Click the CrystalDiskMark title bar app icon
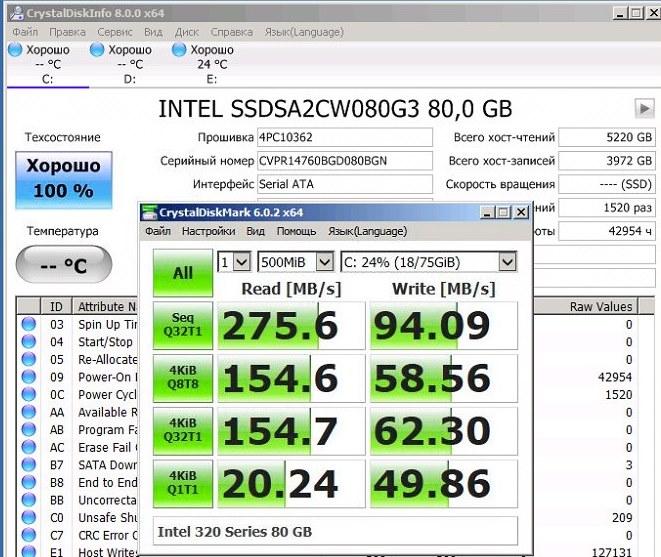Screen dimensions: 661x557 click(x=148, y=212)
